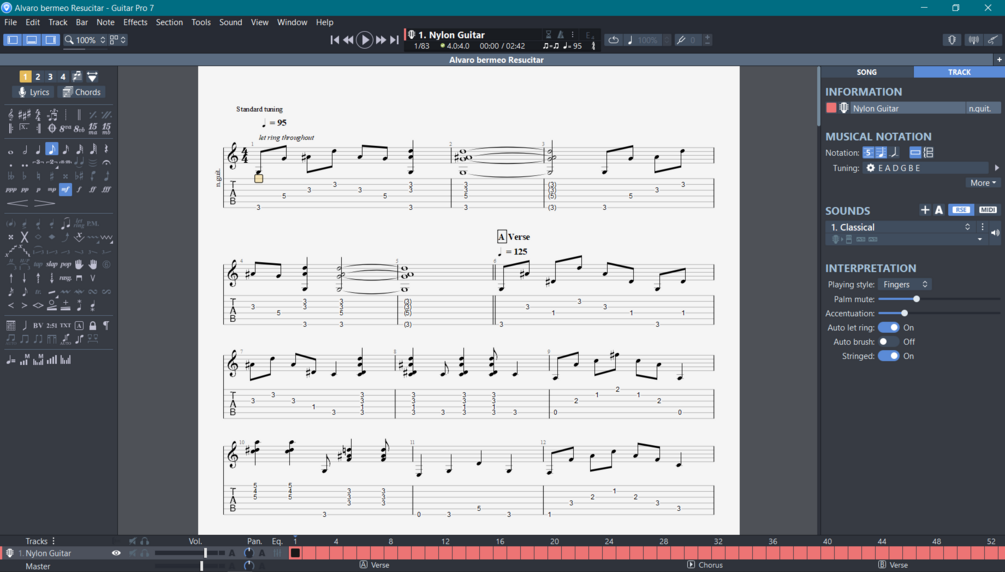Insert a section marker (boxed A)
This screenshot has height=572, width=1005.
pos(79,326)
